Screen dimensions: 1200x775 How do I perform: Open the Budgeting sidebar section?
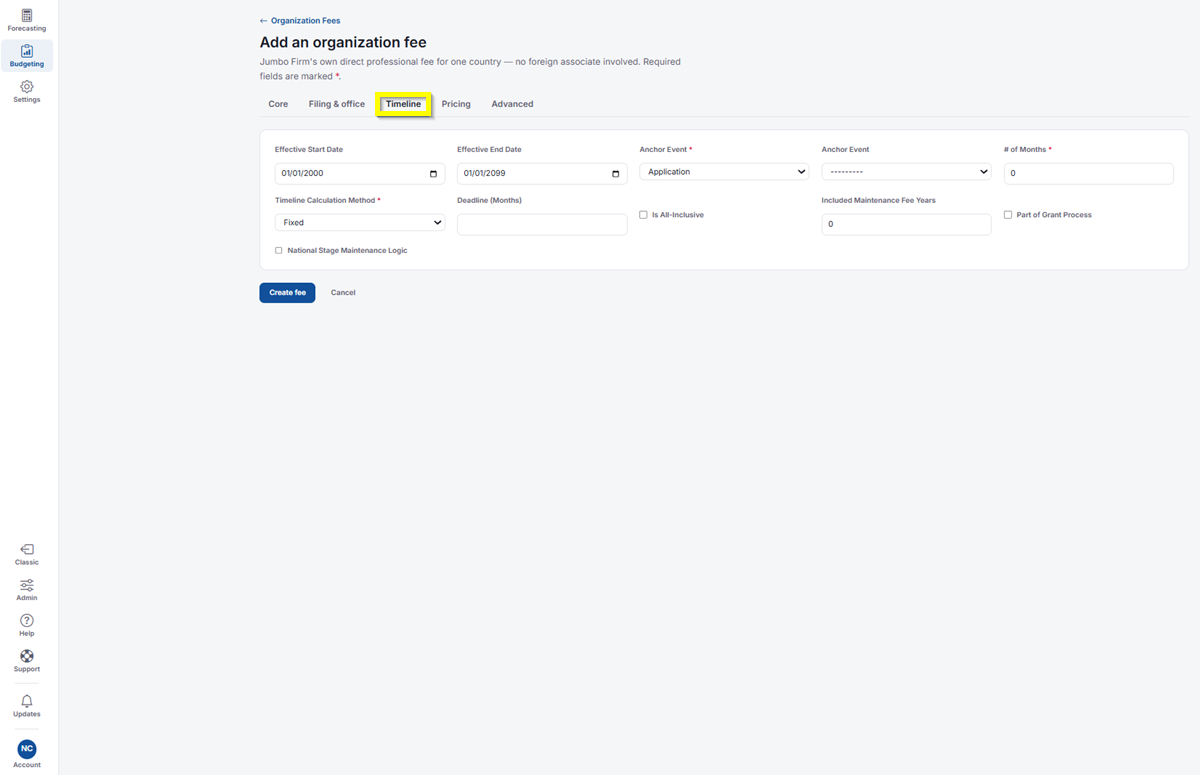coord(27,56)
